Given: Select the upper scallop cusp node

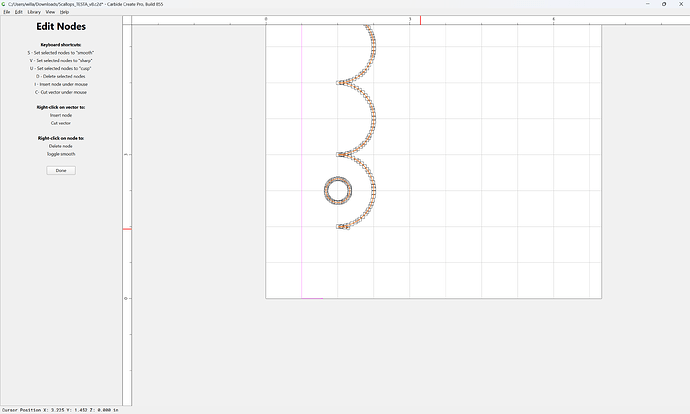Looking at the screenshot, I should pos(339,82).
